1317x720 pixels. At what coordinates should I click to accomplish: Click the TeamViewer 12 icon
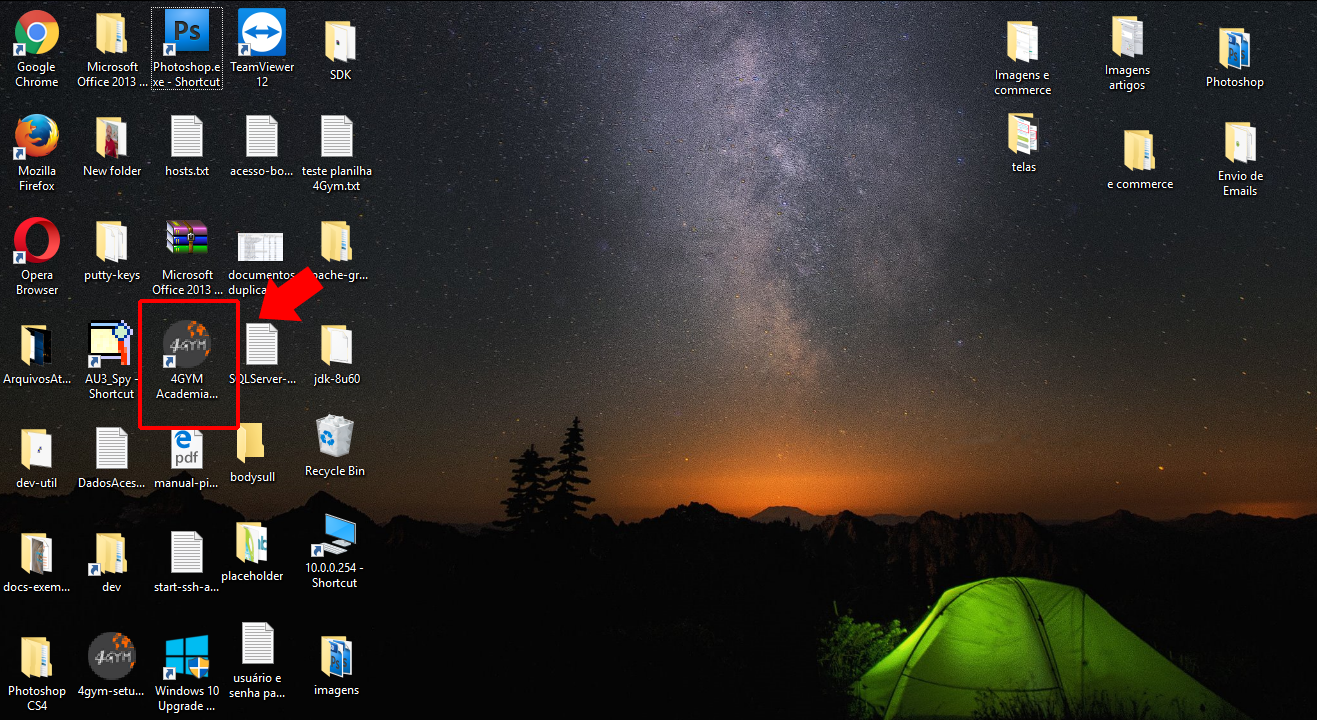tap(262, 35)
